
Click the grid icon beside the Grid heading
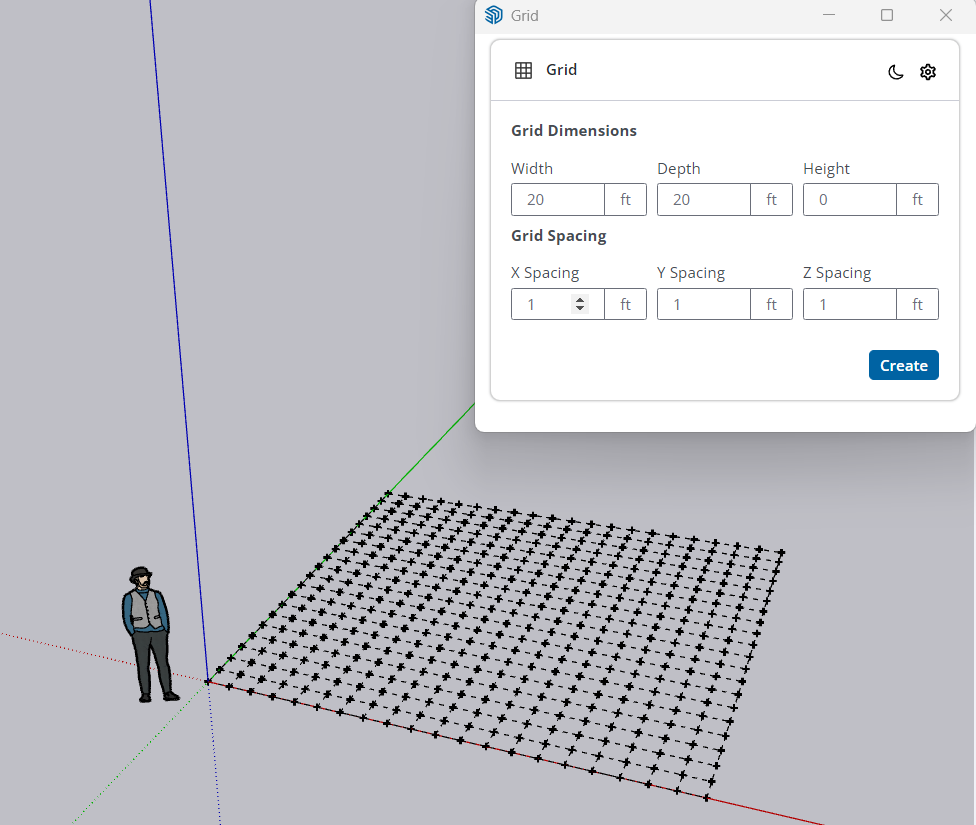click(522, 70)
